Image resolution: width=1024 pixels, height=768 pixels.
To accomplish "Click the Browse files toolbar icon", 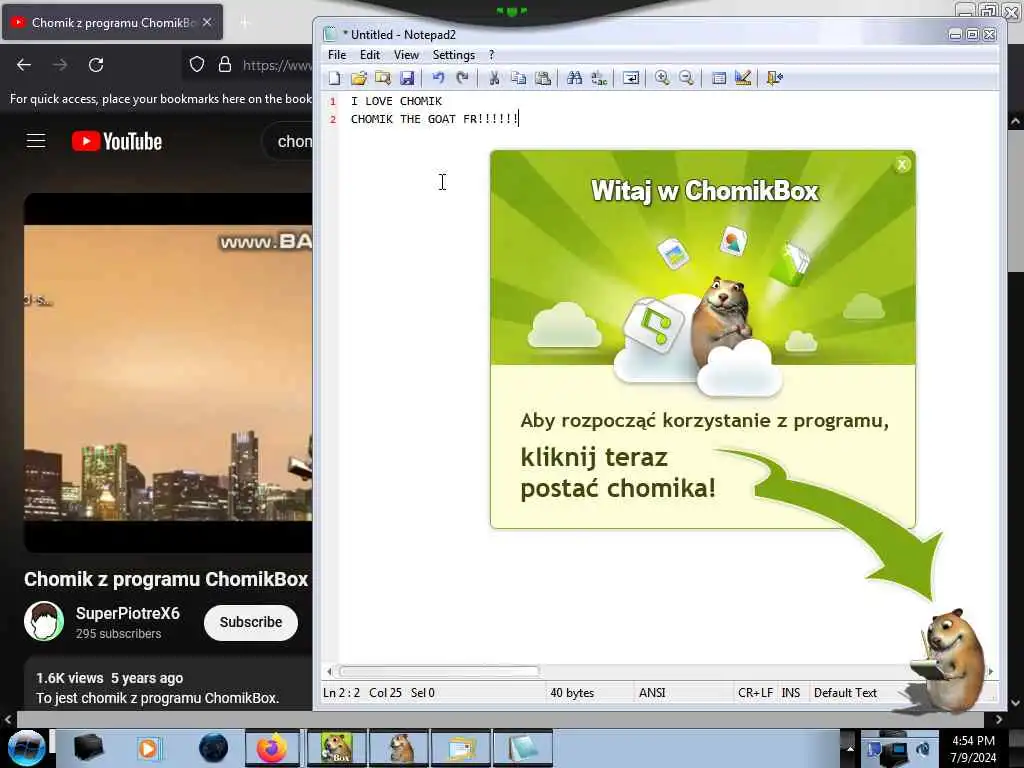I will (383, 78).
